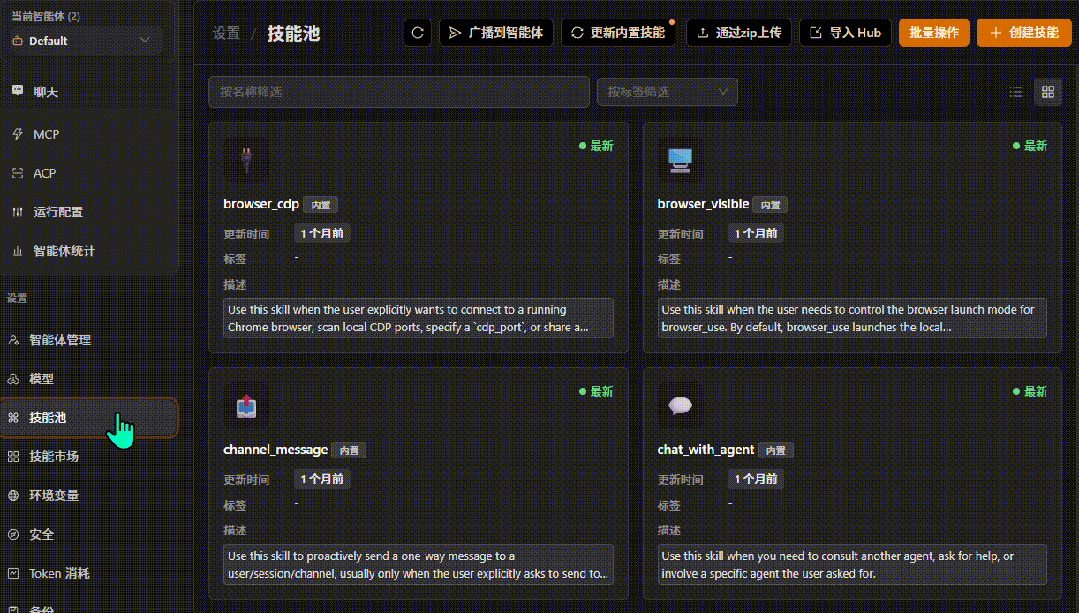The height and width of the screenshot is (613, 1079).
Task: Click 内置 tag next to chat_with_agent
Action: tap(776, 451)
